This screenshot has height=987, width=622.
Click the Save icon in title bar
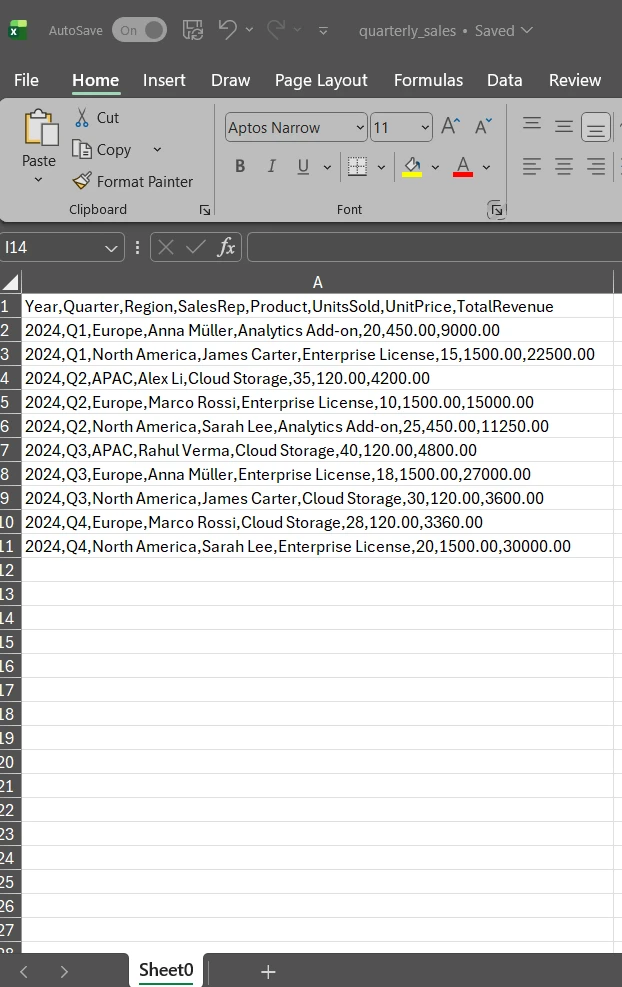(193, 30)
